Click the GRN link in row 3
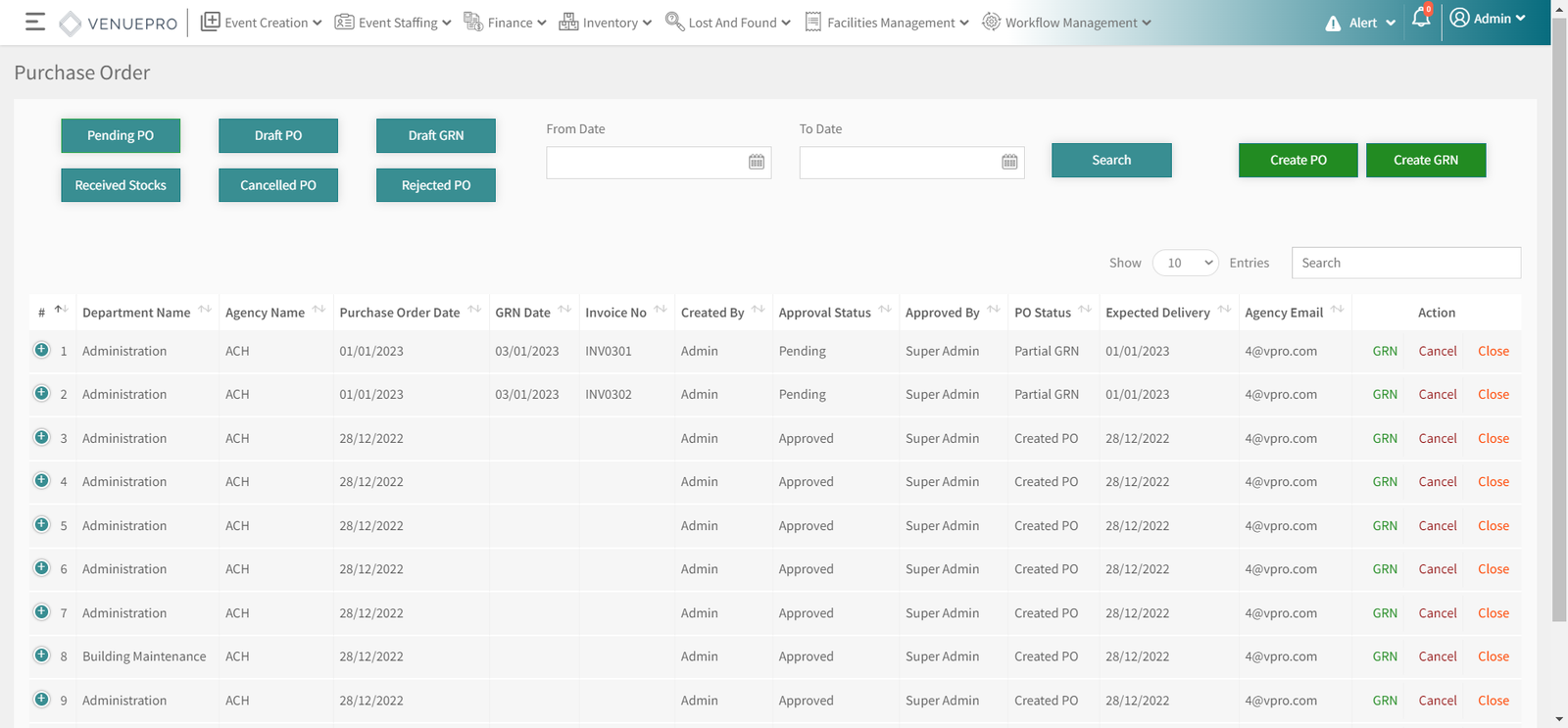Image resolution: width=1568 pixels, height=728 pixels. point(1385,438)
